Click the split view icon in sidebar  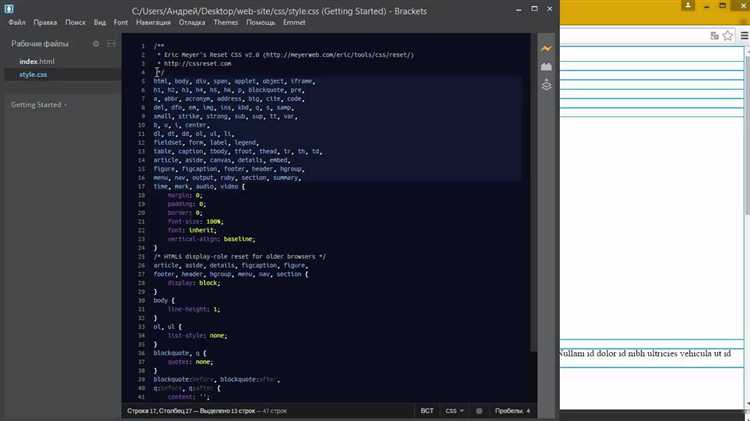111,44
